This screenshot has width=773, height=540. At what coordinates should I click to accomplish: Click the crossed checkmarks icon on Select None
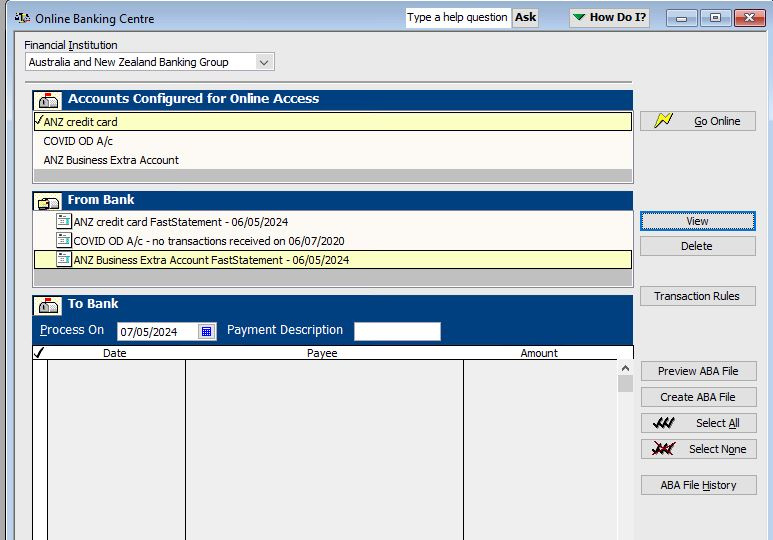[x=663, y=449]
